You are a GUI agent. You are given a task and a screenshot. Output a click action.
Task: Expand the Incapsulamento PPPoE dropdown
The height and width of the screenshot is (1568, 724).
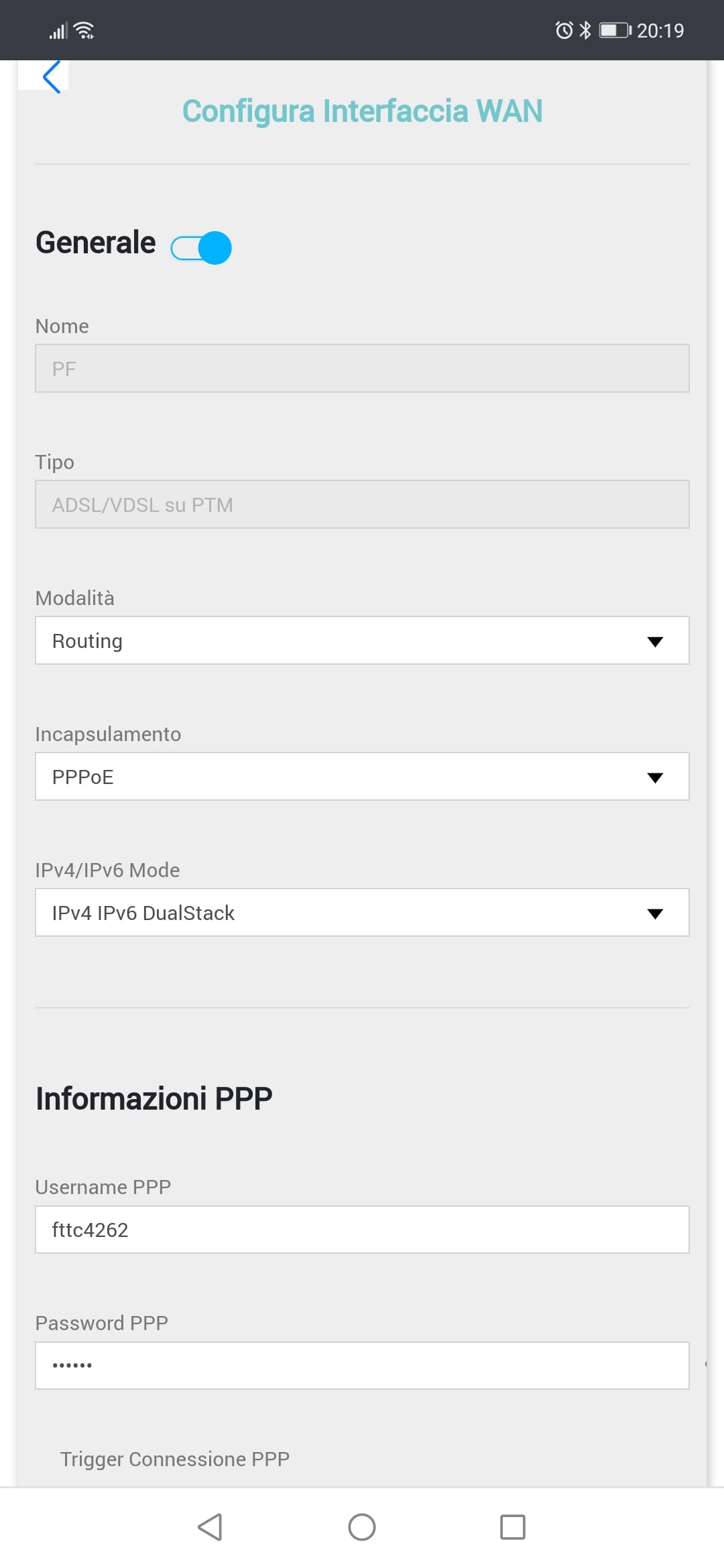coord(362,777)
